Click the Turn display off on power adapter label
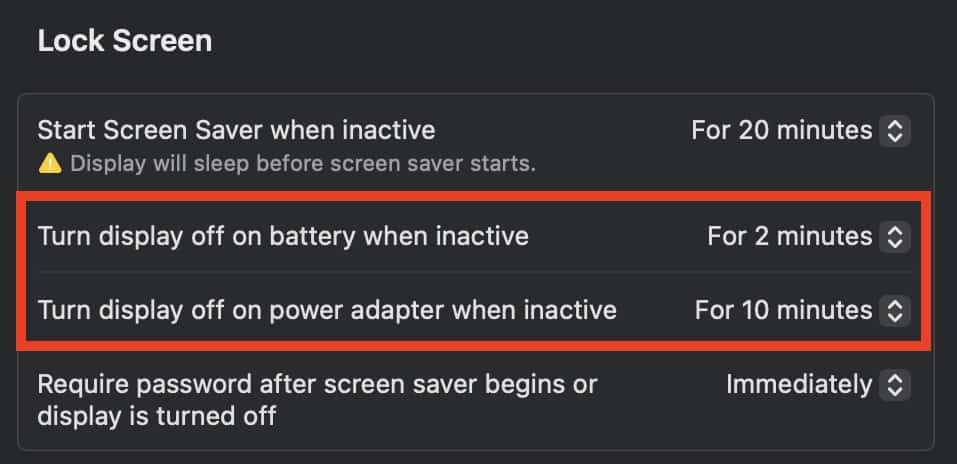This screenshot has height=464, width=957. point(327,310)
